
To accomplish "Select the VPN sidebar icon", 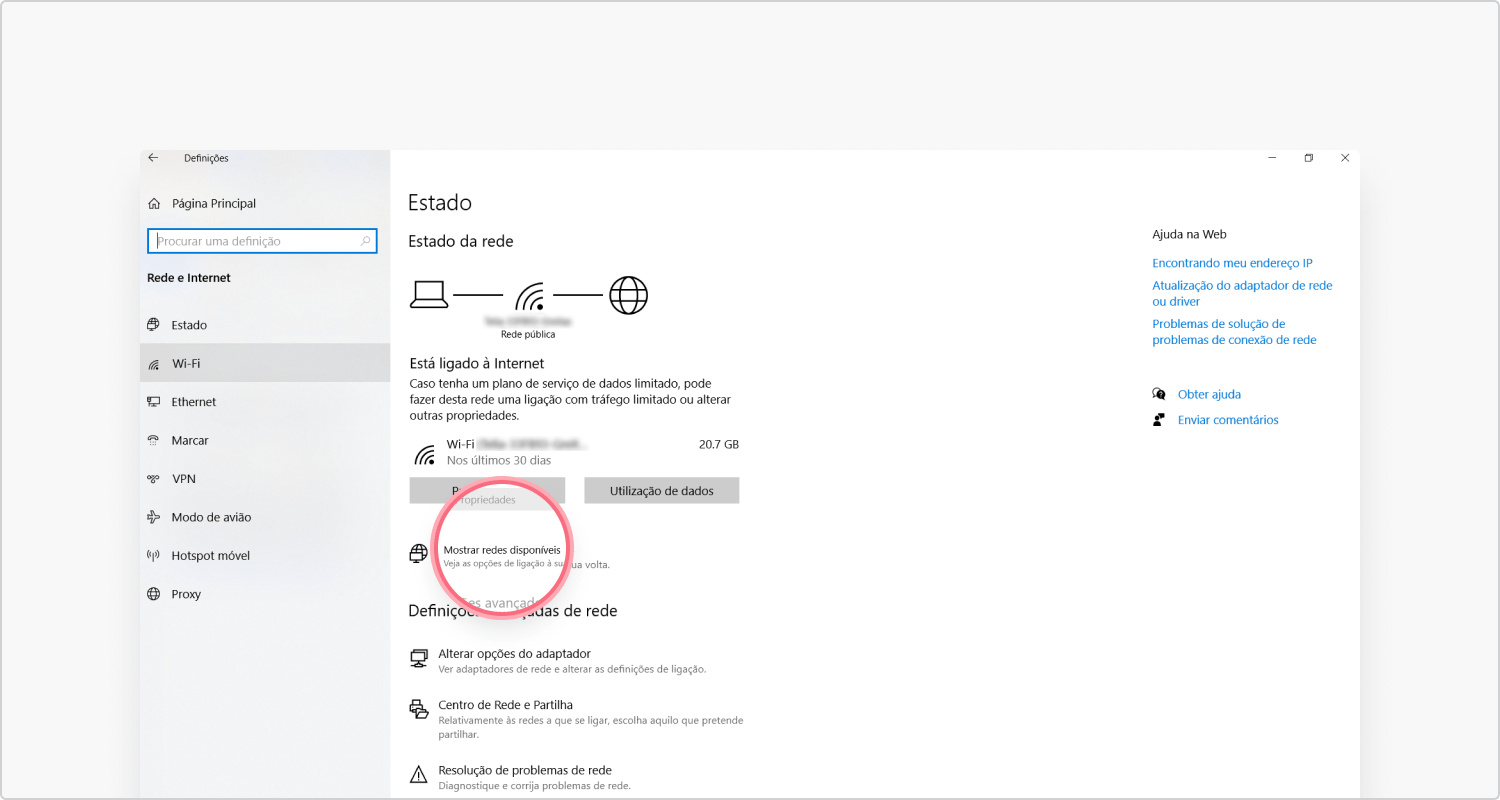I will (153, 479).
